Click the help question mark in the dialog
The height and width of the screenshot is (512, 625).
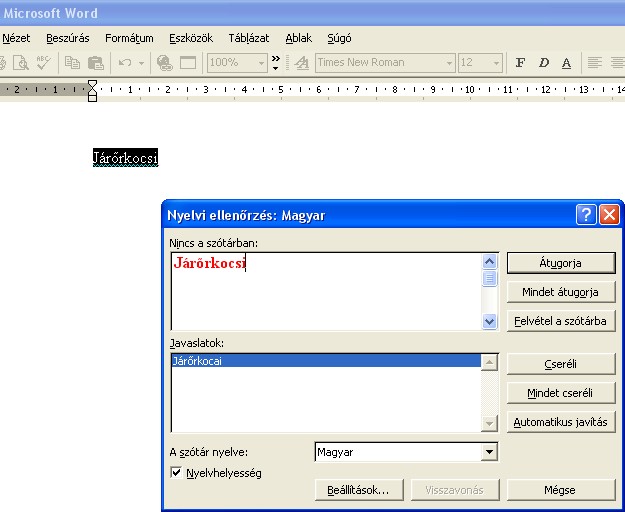point(586,215)
